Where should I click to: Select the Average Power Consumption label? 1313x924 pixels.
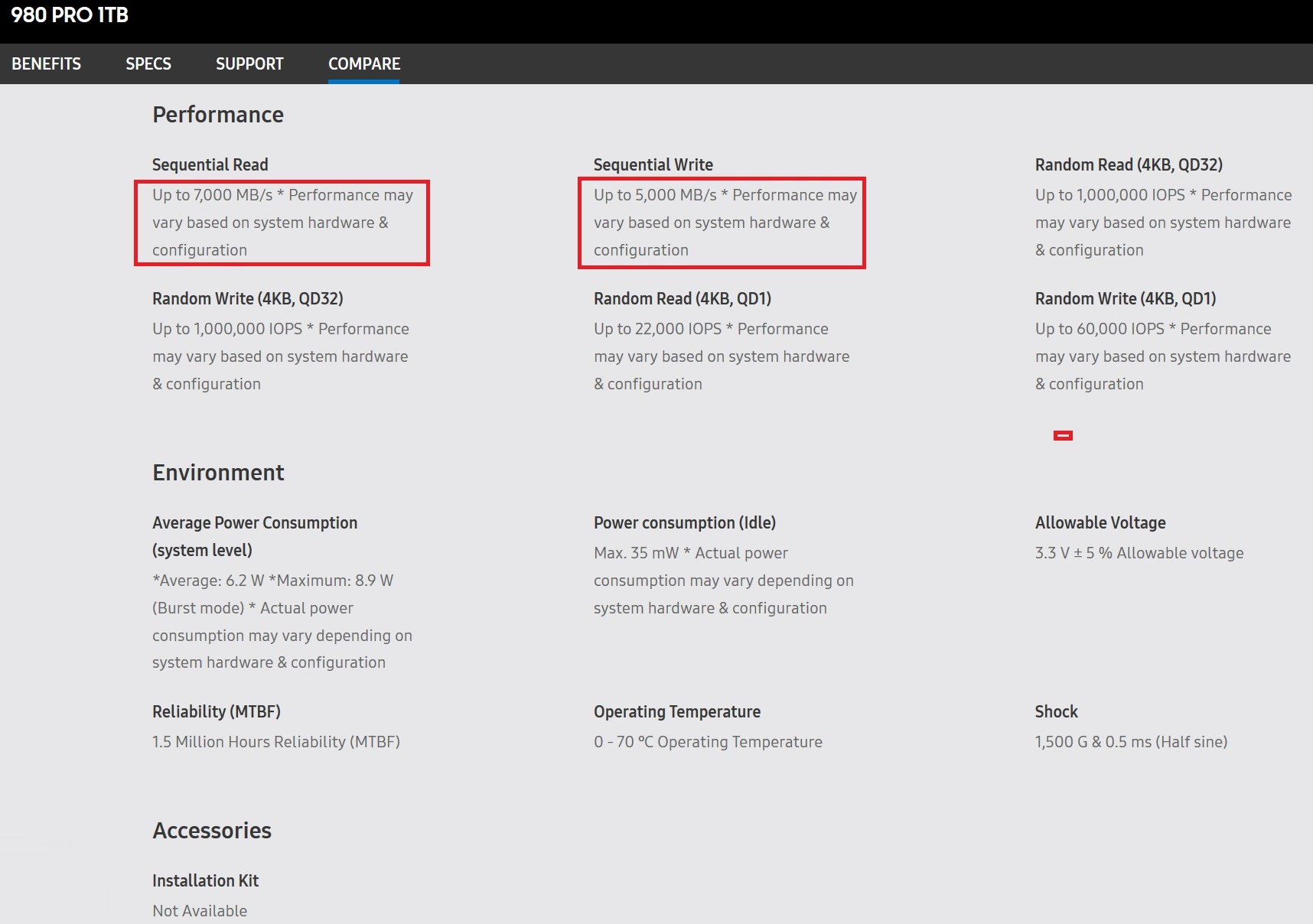[255, 536]
